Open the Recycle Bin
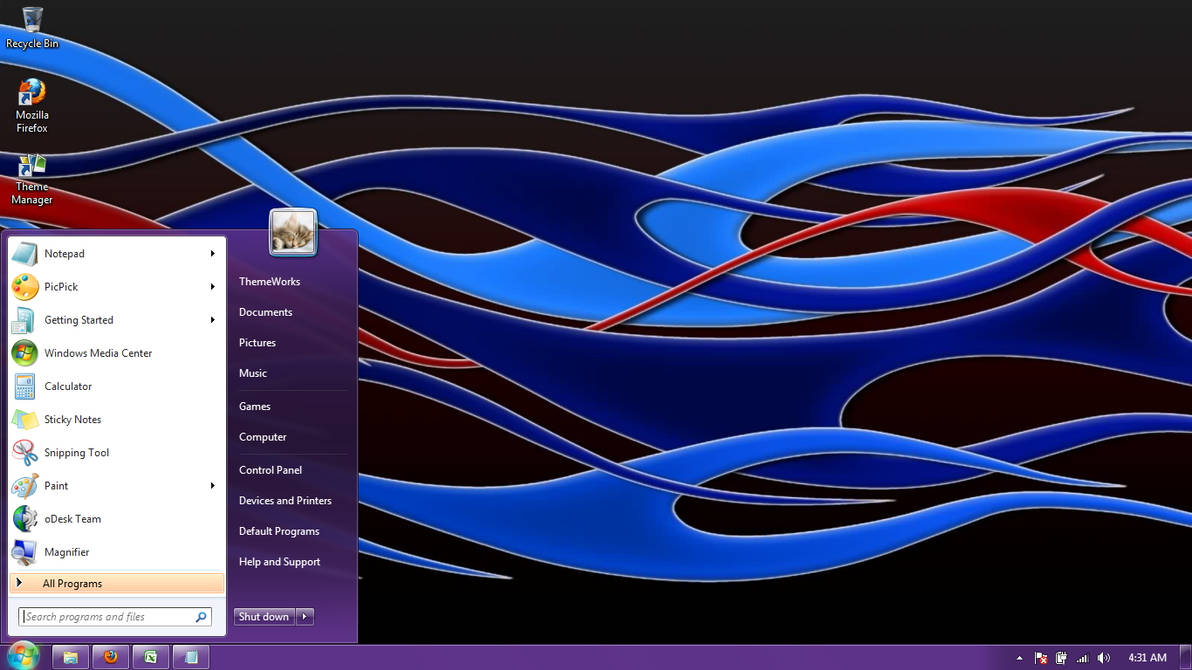The image size is (1192, 670). (31, 20)
